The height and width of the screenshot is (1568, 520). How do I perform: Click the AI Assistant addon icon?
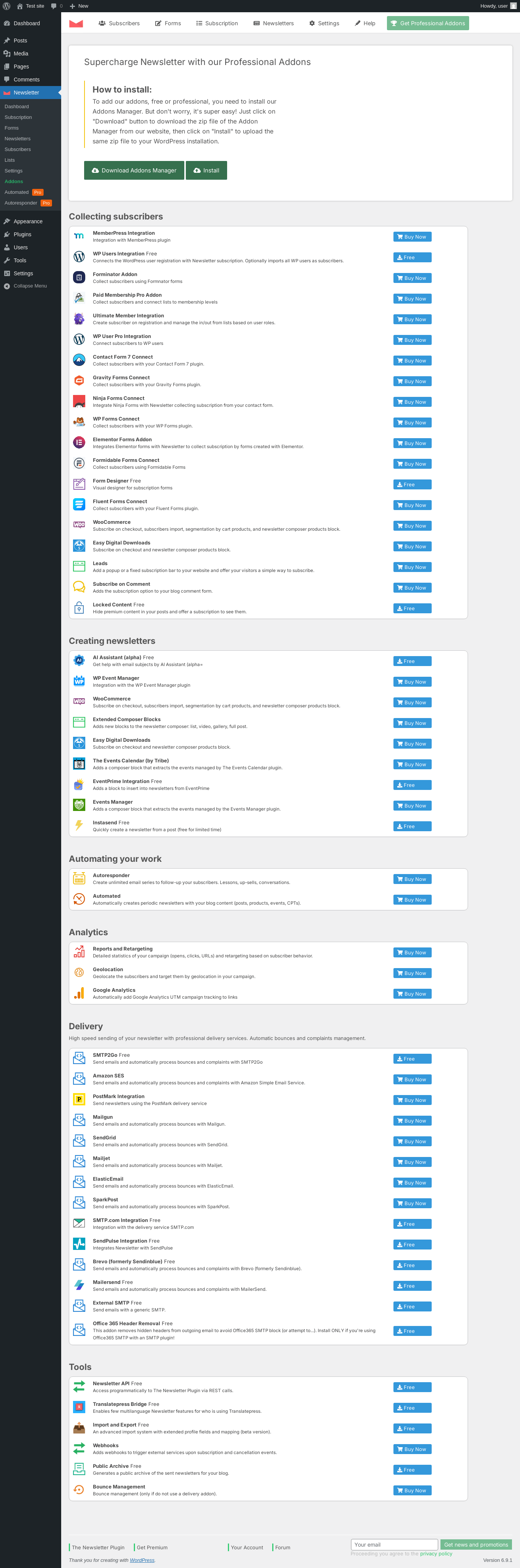pos(79,660)
